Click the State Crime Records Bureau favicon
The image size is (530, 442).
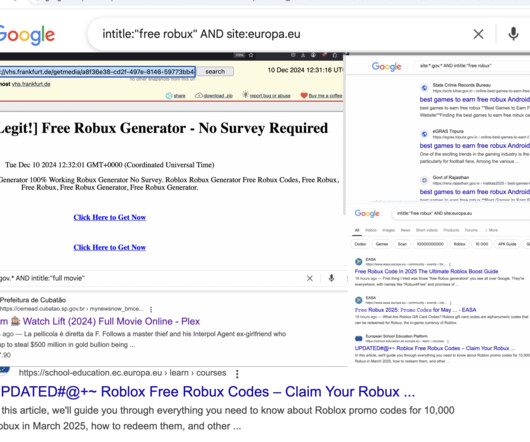(424, 88)
